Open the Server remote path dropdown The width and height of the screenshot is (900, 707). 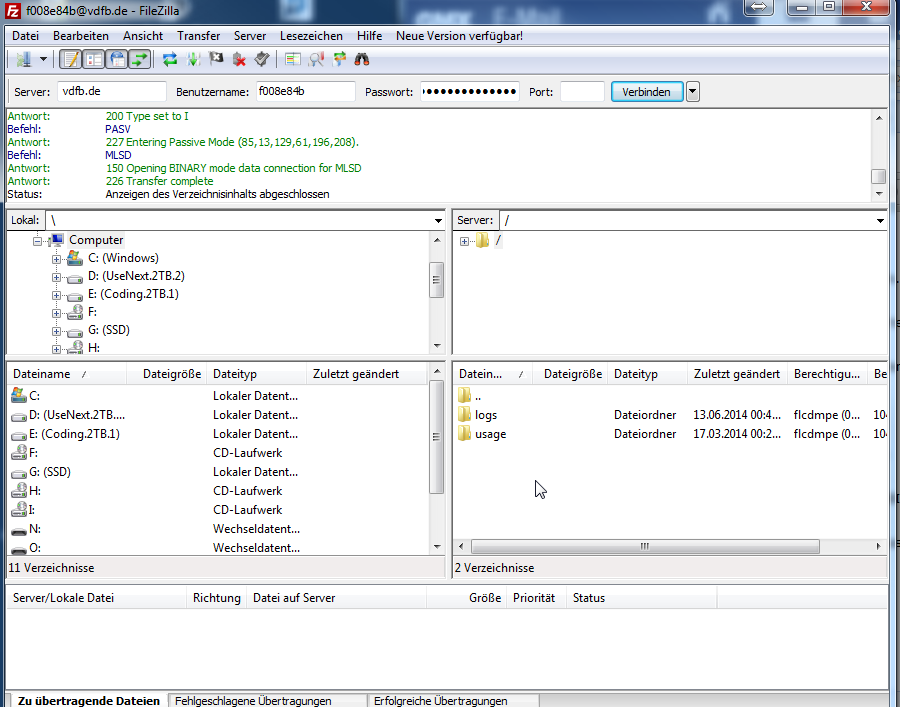pyautogui.click(x=880, y=221)
